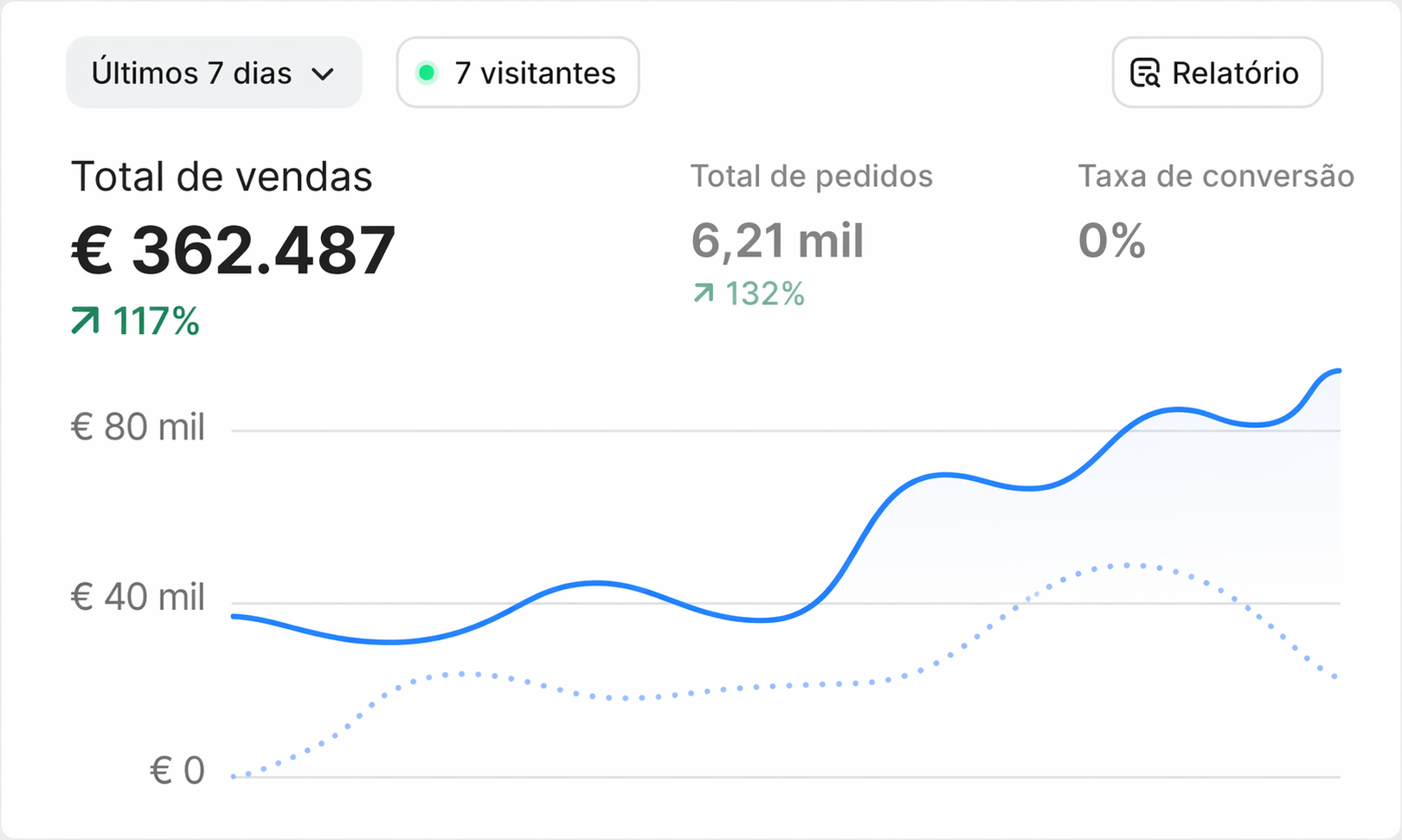
Task: Select the magnifying glass document icon
Action: (x=1147, y=73)
